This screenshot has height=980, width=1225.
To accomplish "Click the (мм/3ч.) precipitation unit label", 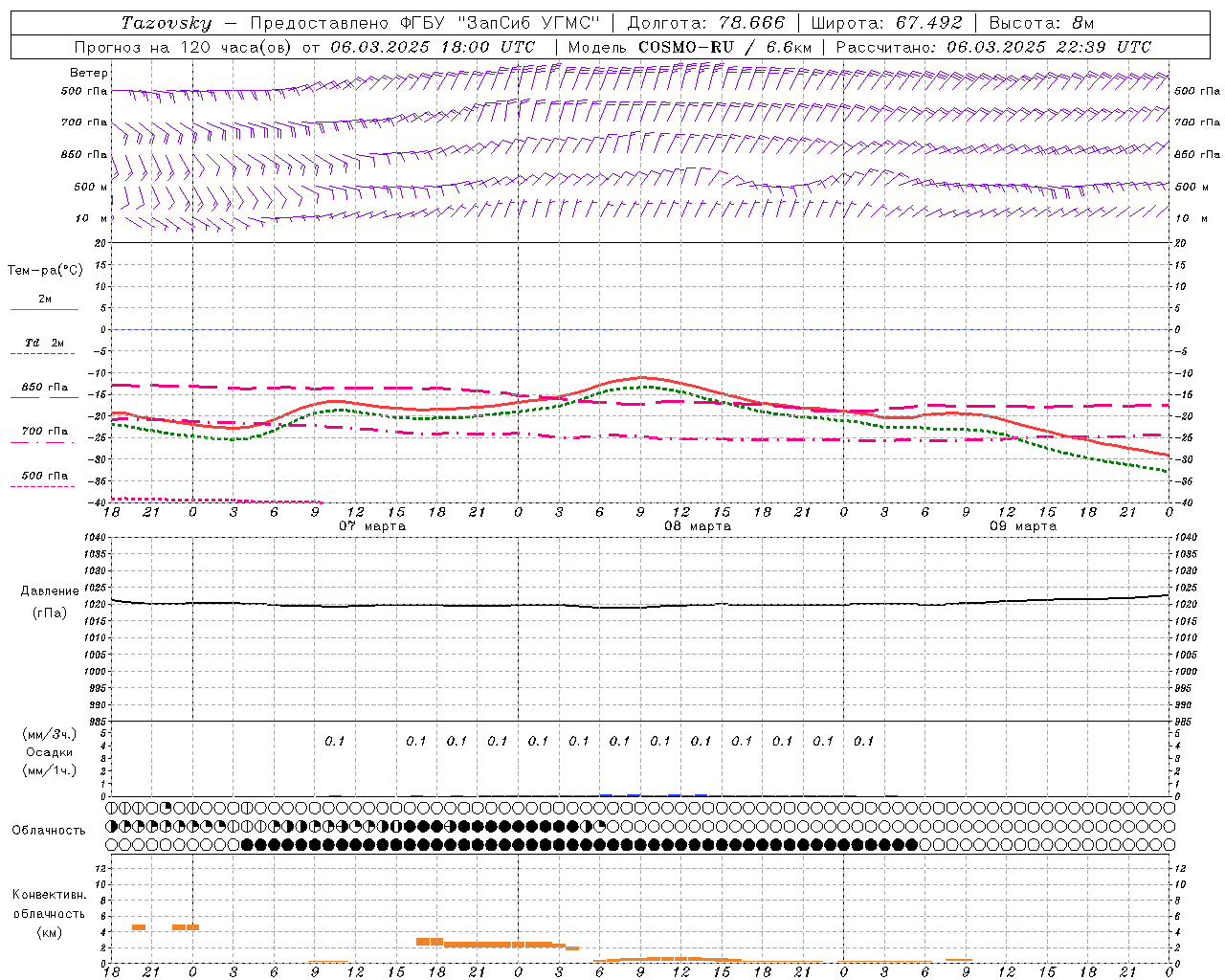I will (x=50, y=734).
